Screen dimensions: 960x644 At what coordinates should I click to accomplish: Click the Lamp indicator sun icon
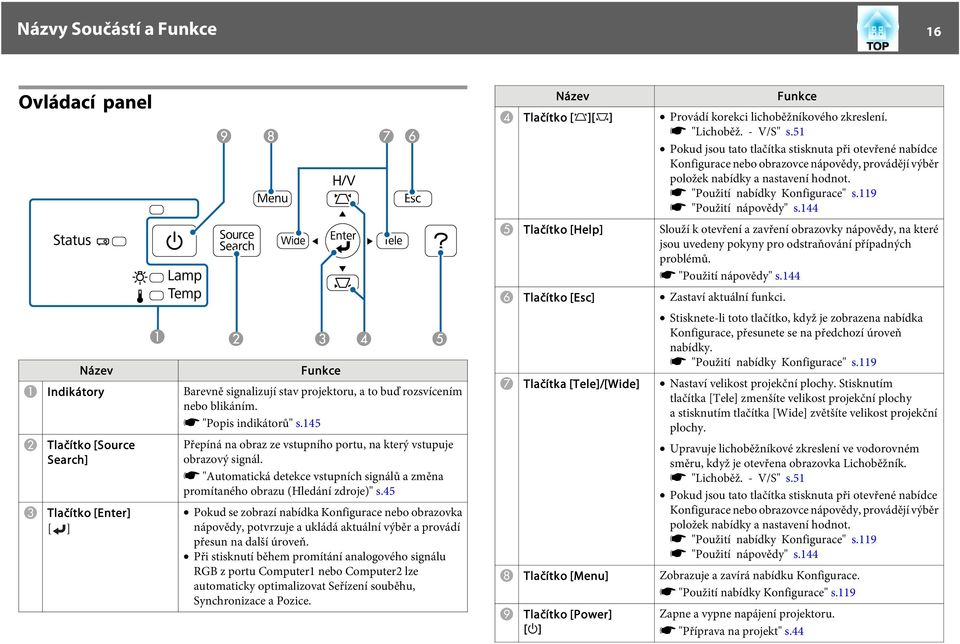(140, 277)
